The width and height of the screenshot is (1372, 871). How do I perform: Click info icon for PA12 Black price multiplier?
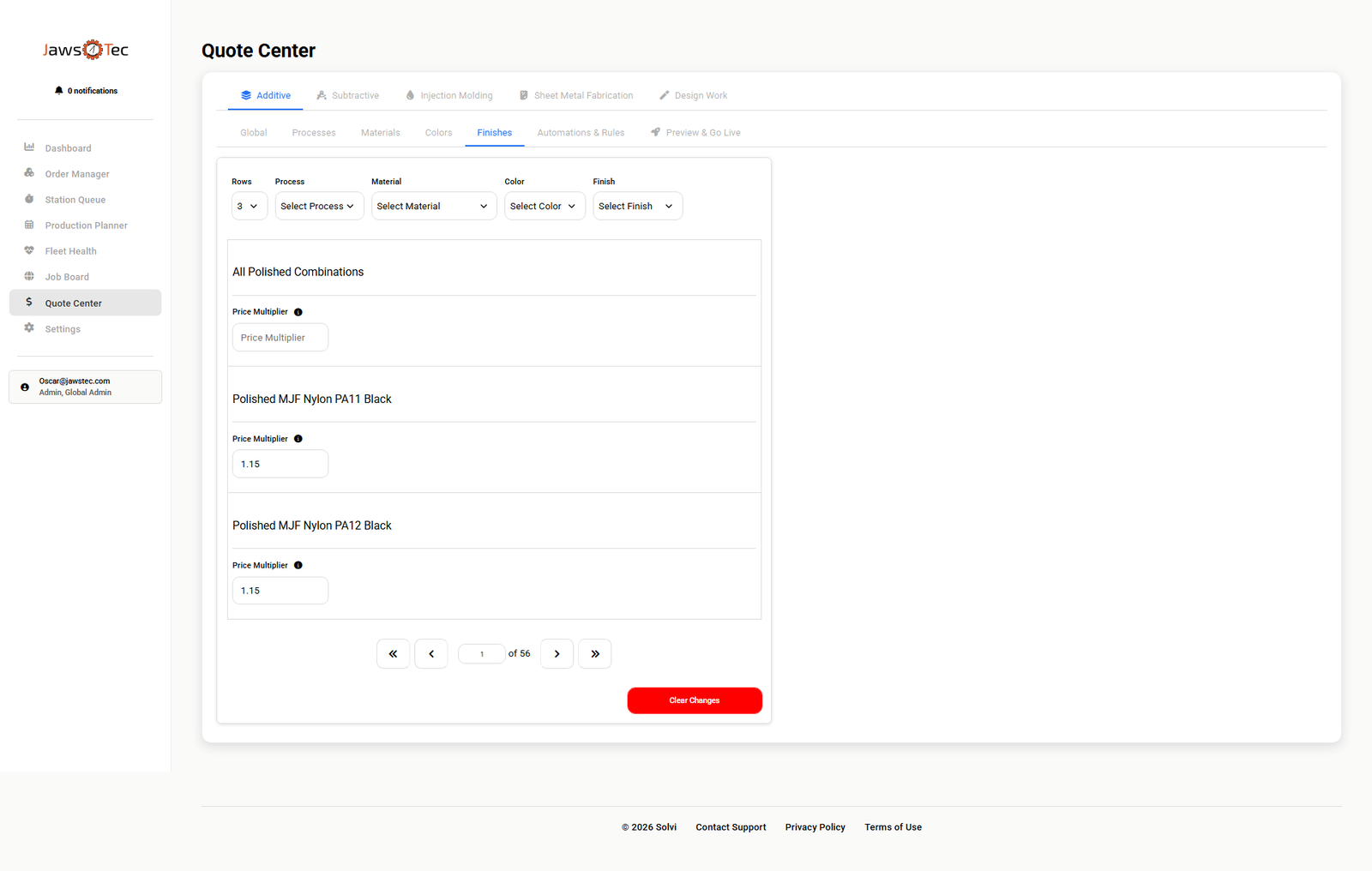point(298,566)
